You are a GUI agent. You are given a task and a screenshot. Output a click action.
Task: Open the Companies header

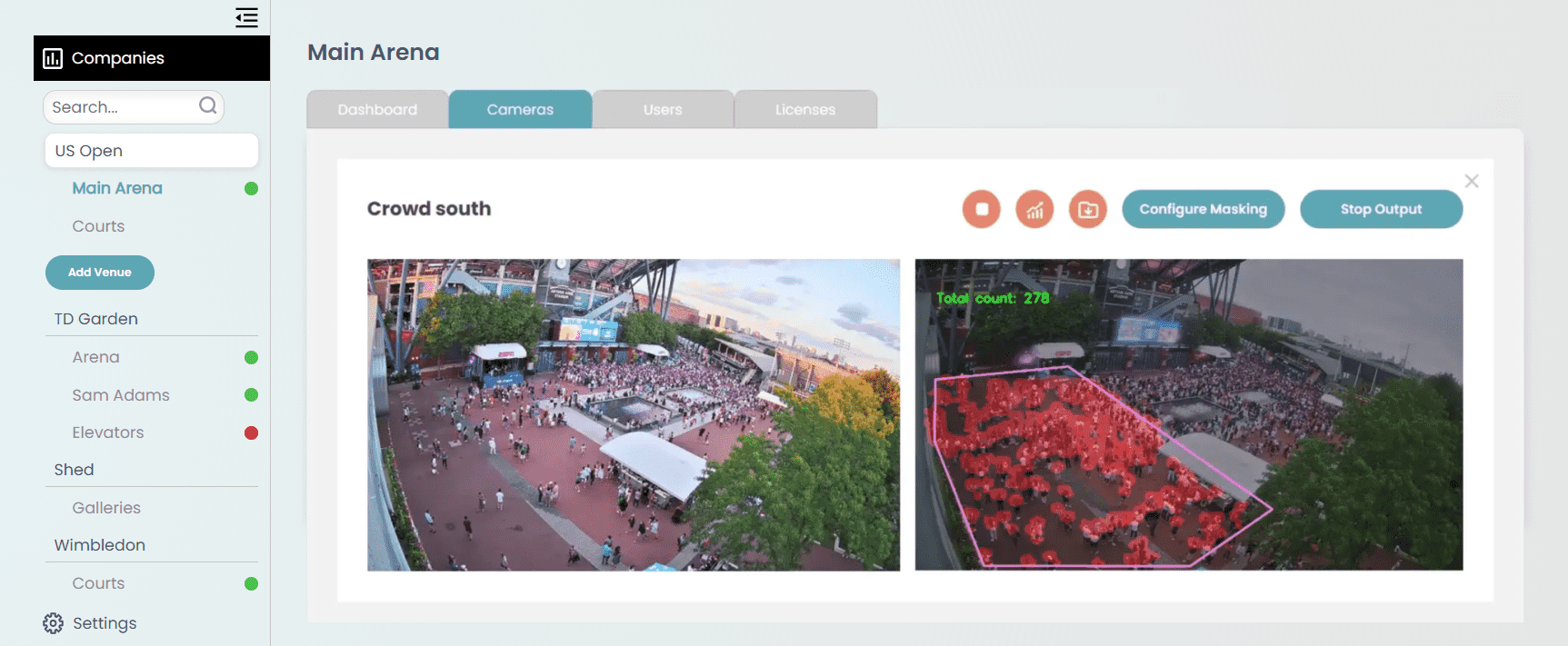pyautogui.click(x=152, y=58)
